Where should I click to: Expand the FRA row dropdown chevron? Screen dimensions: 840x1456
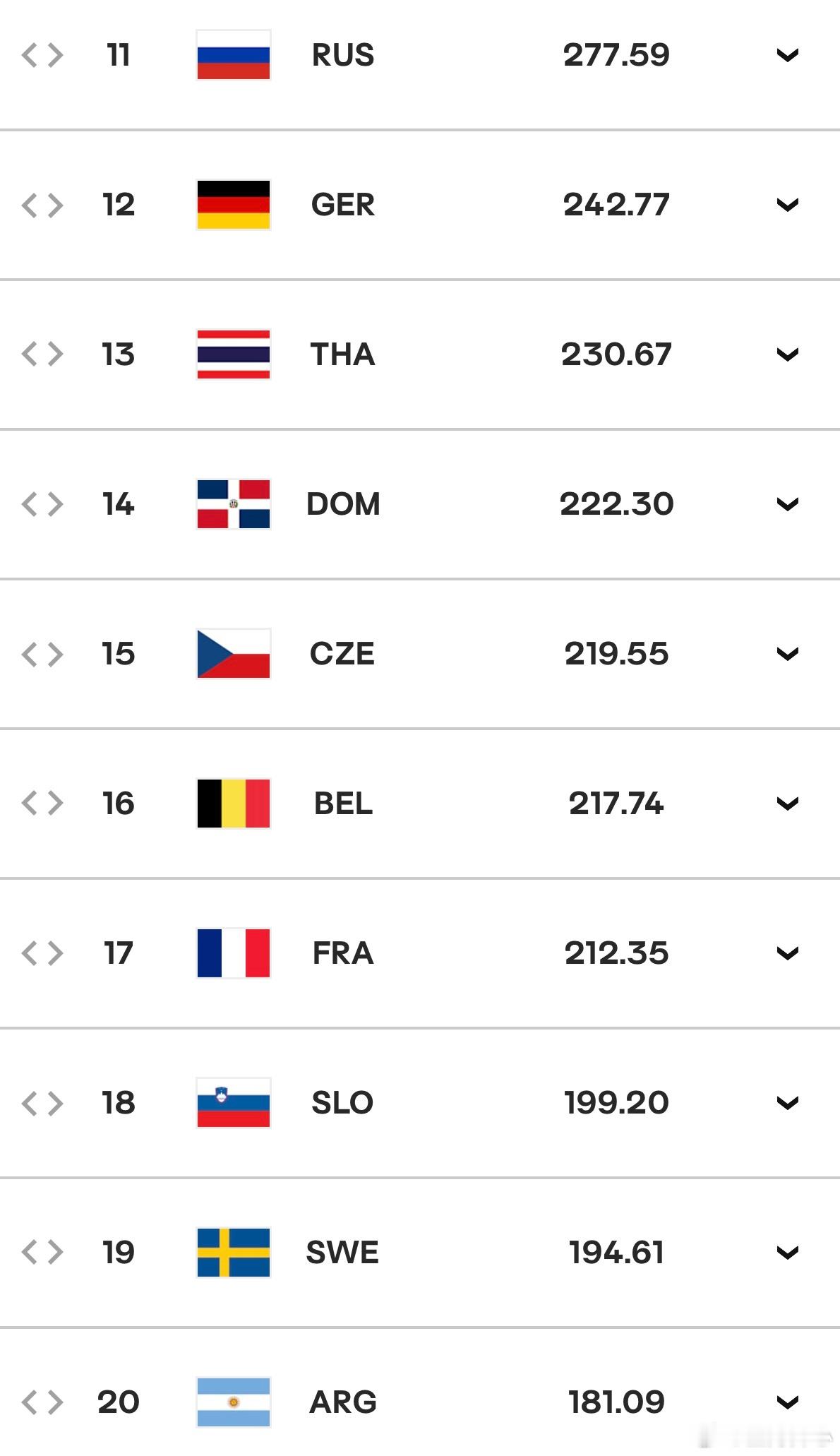click(787, 953)
